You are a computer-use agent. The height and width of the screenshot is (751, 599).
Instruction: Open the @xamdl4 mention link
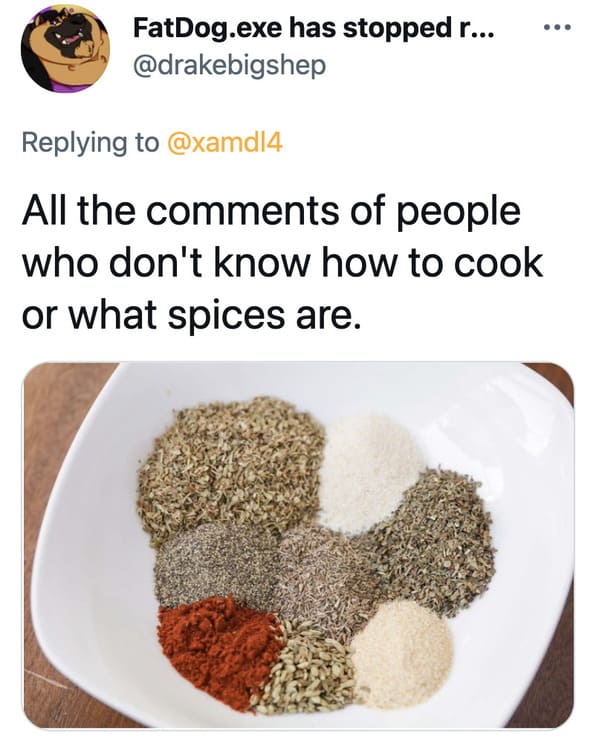click(225, 142)
